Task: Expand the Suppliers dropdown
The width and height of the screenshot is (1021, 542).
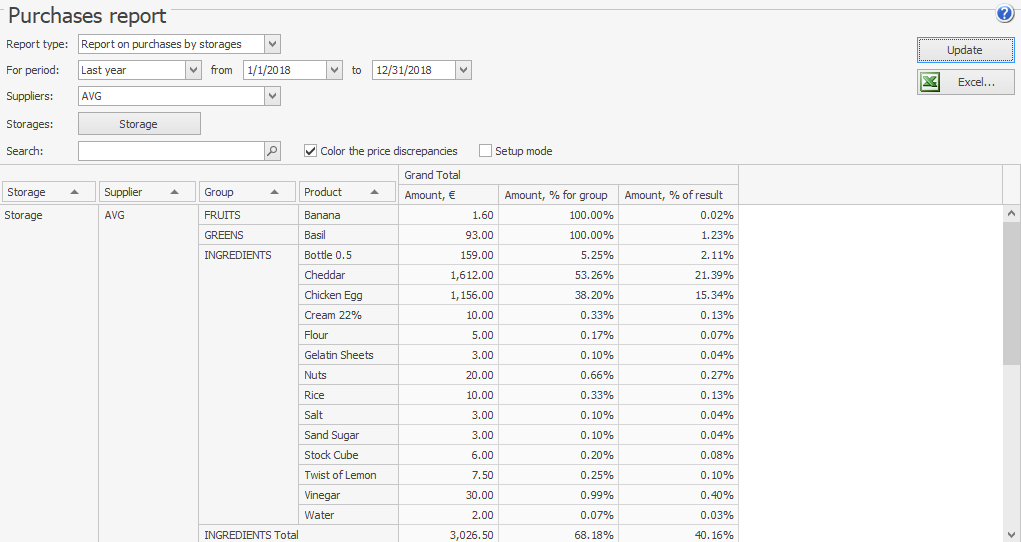Action: click(272, 96)
